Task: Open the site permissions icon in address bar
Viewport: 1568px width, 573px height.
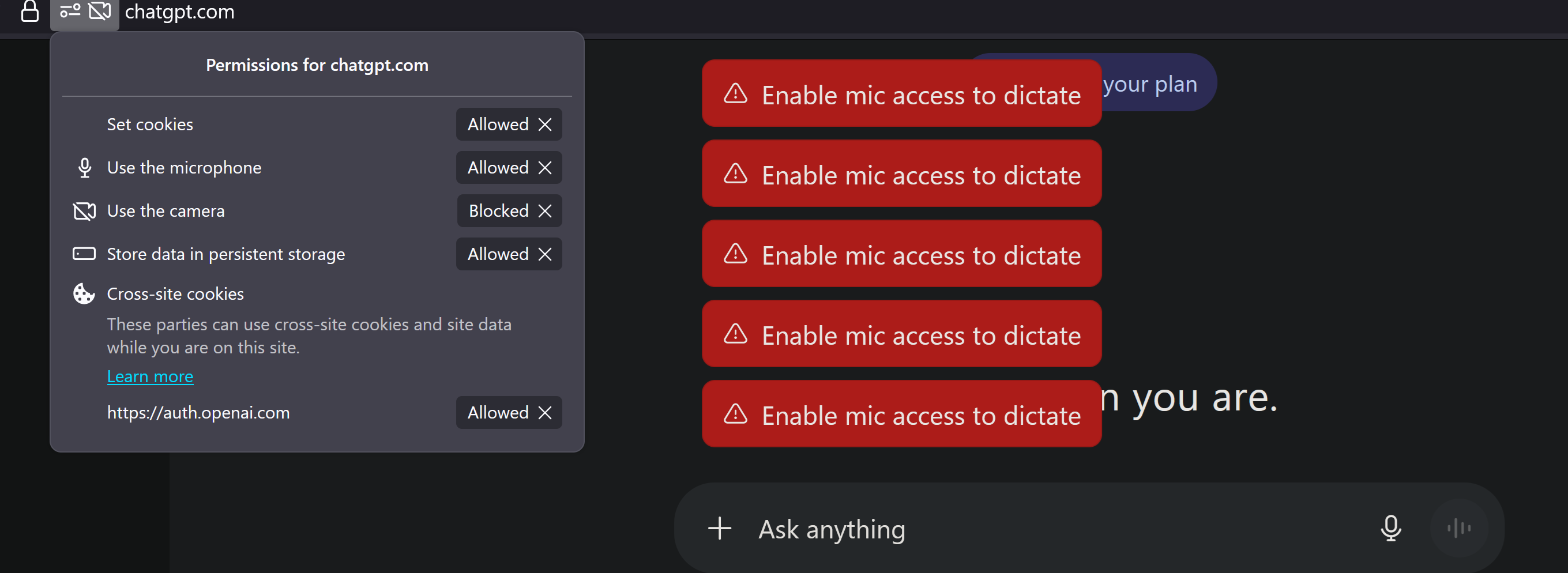Action: coord(70,10)
